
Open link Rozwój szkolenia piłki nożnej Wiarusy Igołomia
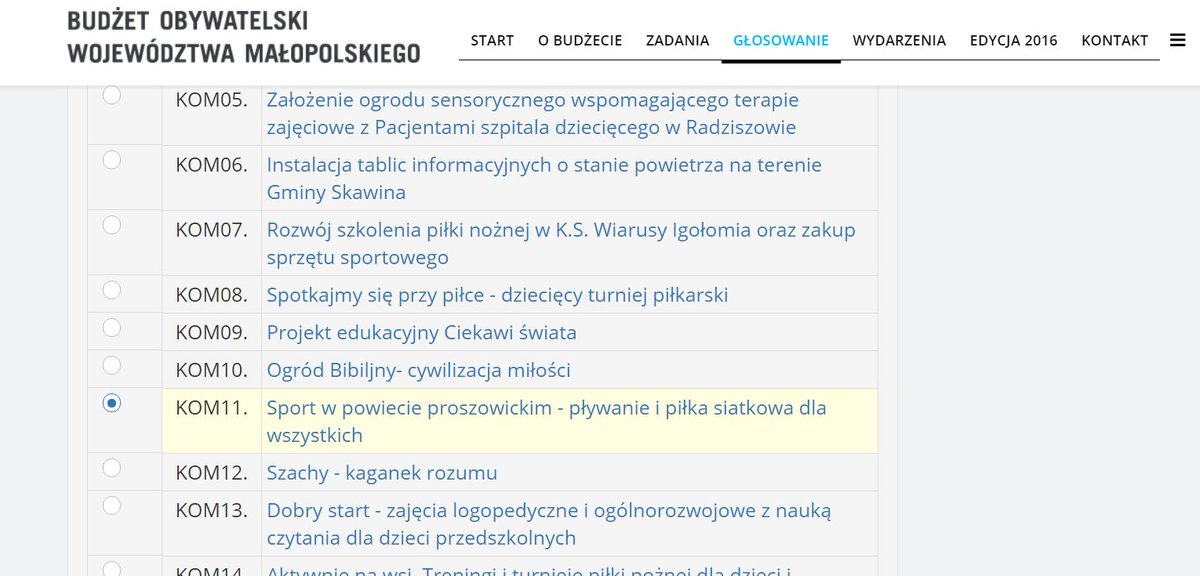[561, 243]
